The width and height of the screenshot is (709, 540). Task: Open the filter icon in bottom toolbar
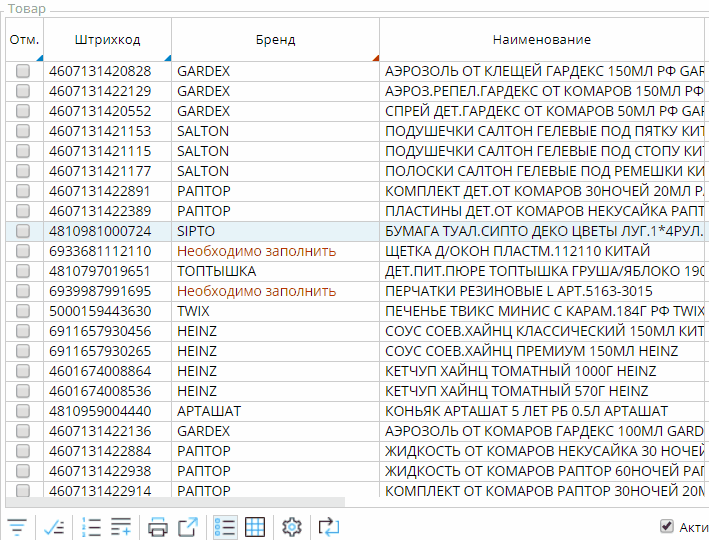pyautogui.click(x=17, y=527)
